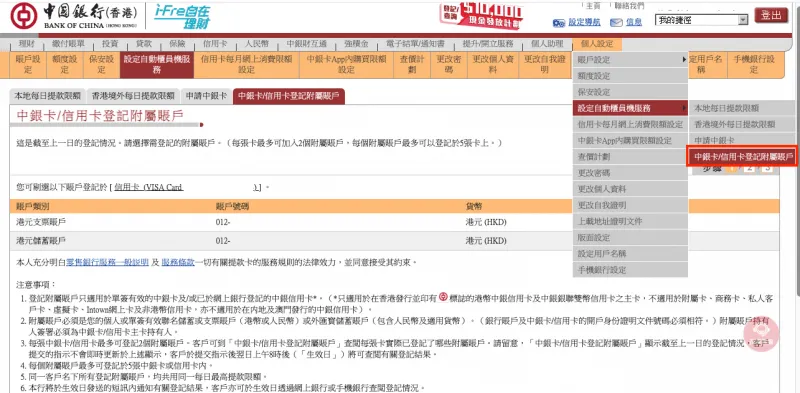
Task: Click the i-Free 自在理財 logo
Action: (182, 16)
